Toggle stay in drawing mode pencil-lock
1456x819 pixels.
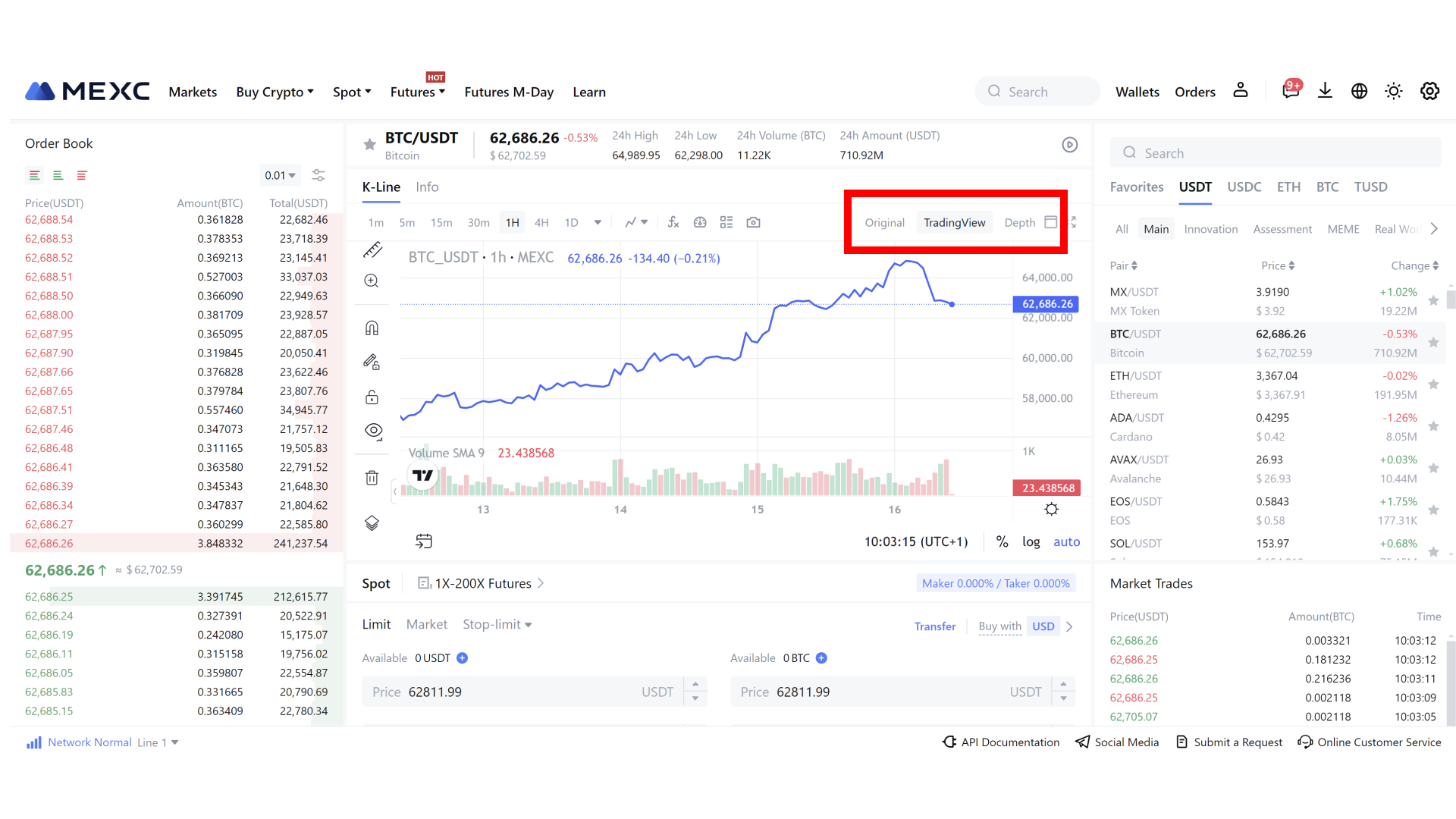(372, 362)
